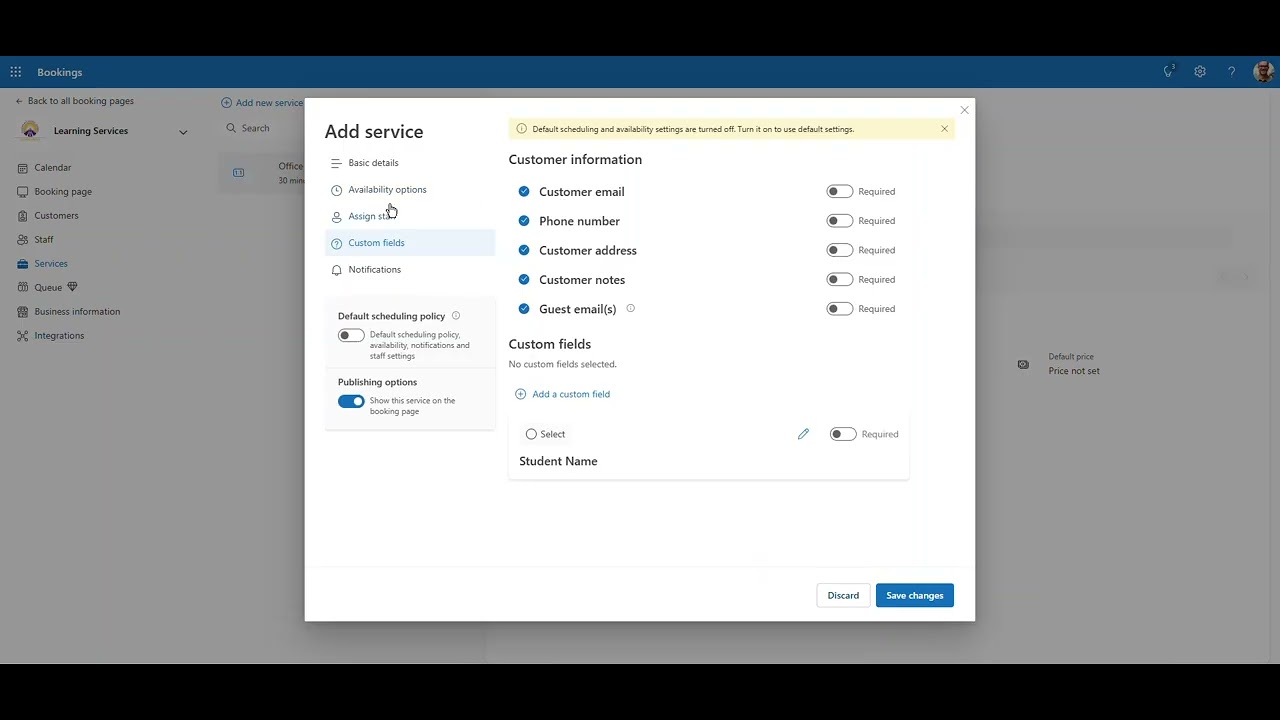This screenshot has height=720, width=1280.
Task: Uncheck the Customer address checkbox
Action: pos(524,250)
